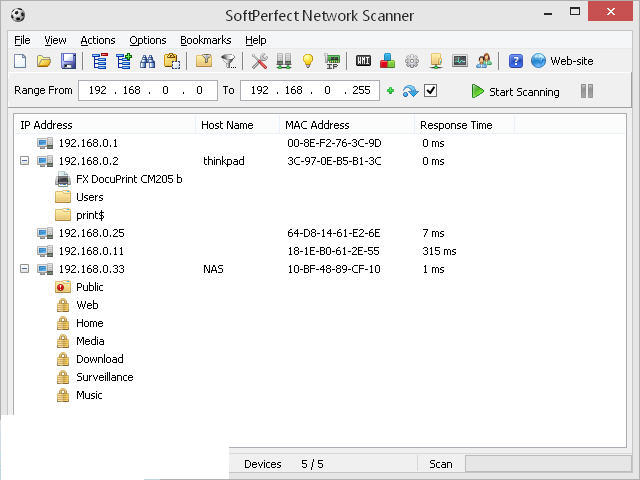The width and height of the screenshot is (640, 480).
Task: Click the green plus add range icon
Action: [390, 91]
